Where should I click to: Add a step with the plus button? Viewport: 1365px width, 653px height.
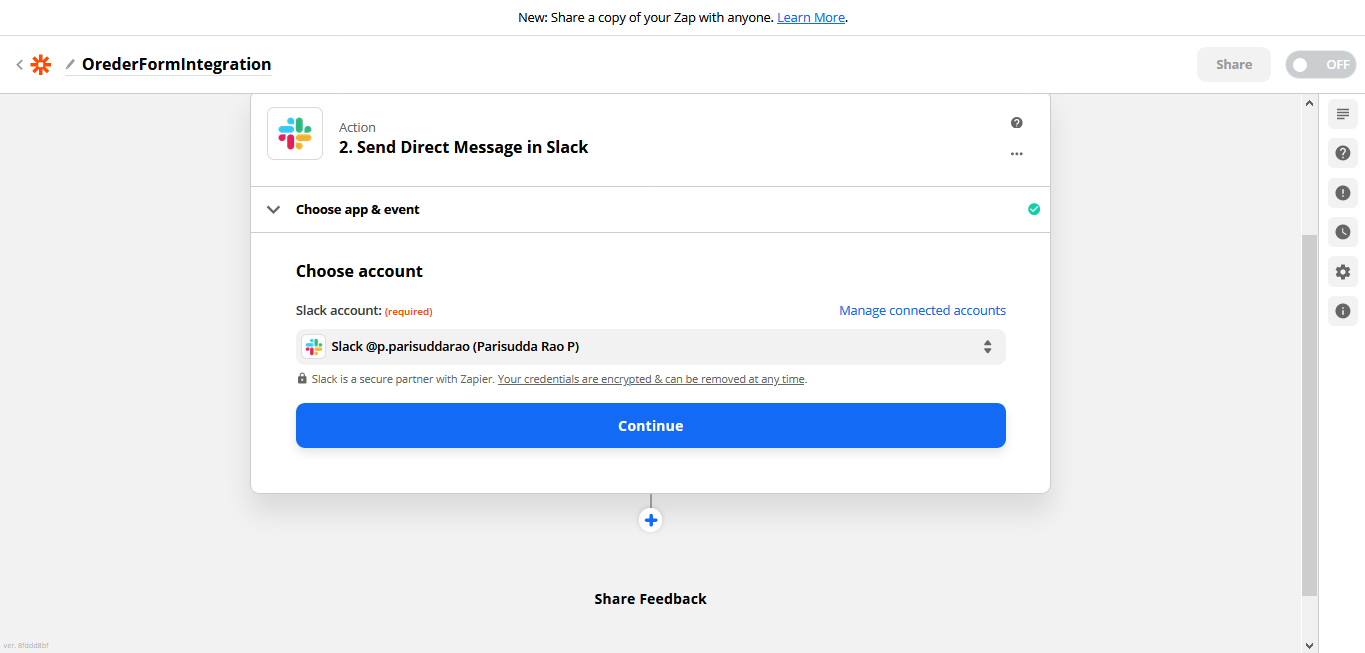651,520
